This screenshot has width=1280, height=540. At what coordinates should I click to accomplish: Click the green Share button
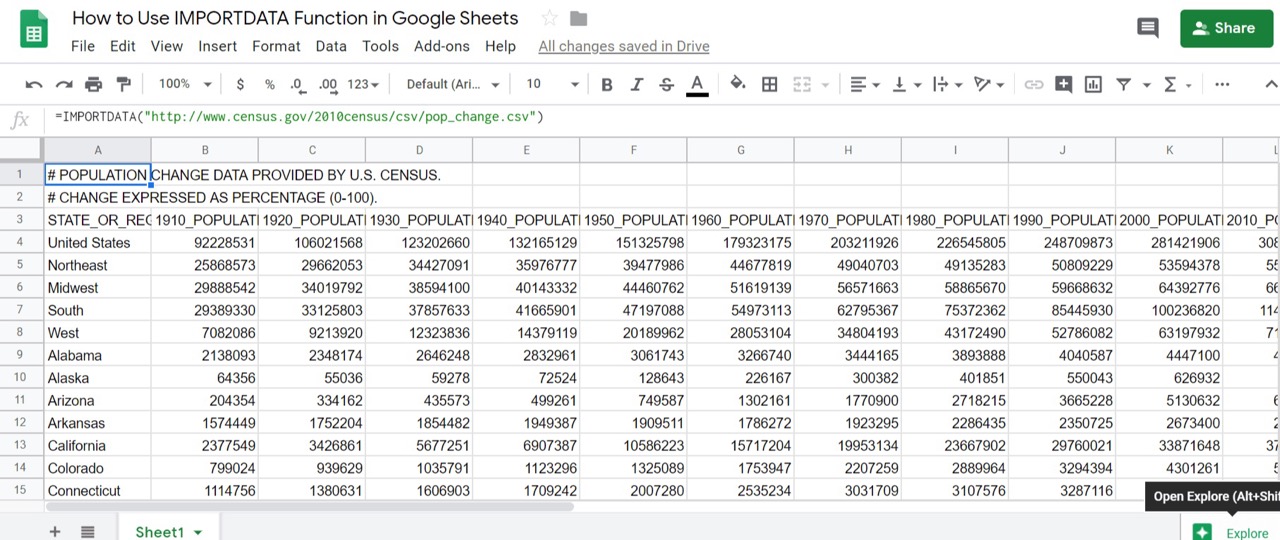(1227, 28)
